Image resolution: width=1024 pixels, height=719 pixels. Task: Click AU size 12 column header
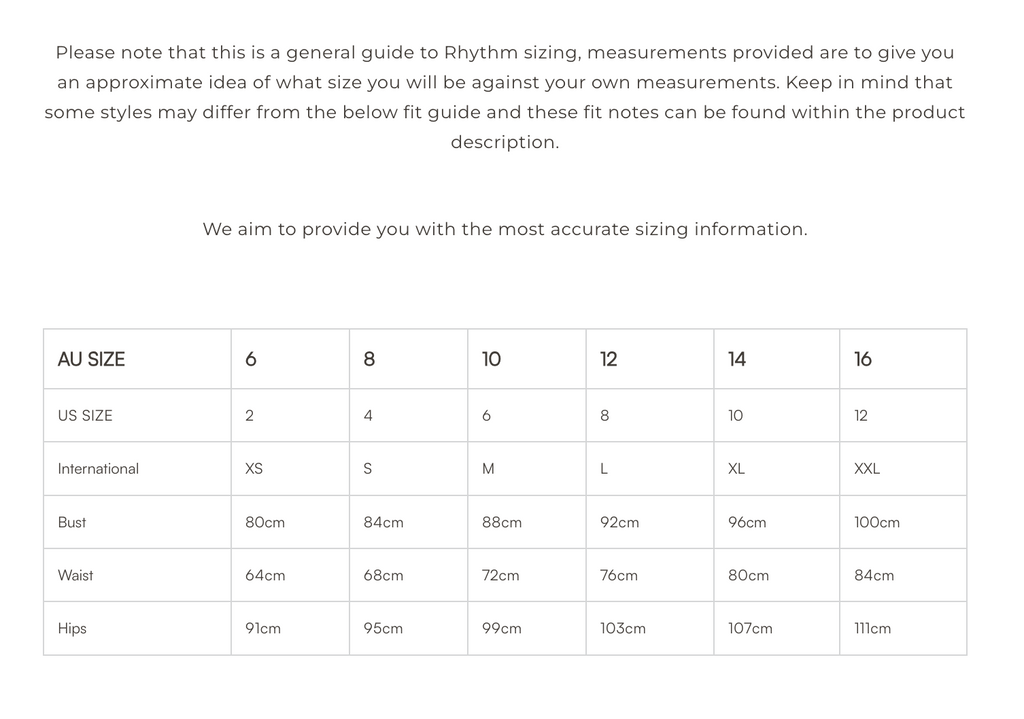click(609, 359)
